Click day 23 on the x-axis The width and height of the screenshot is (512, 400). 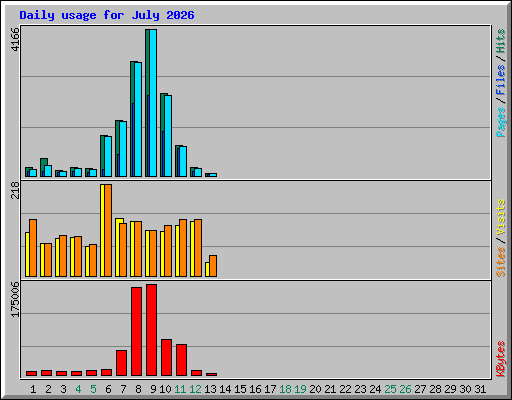coord(360,389)
